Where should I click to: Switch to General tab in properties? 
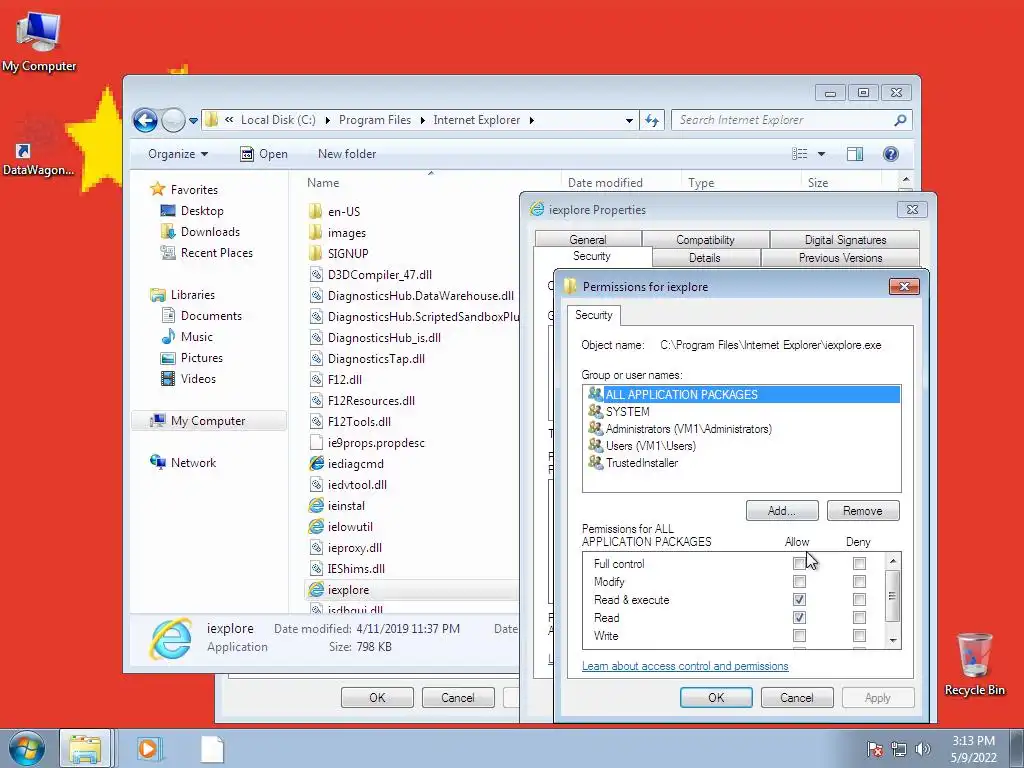click(588, 240)
